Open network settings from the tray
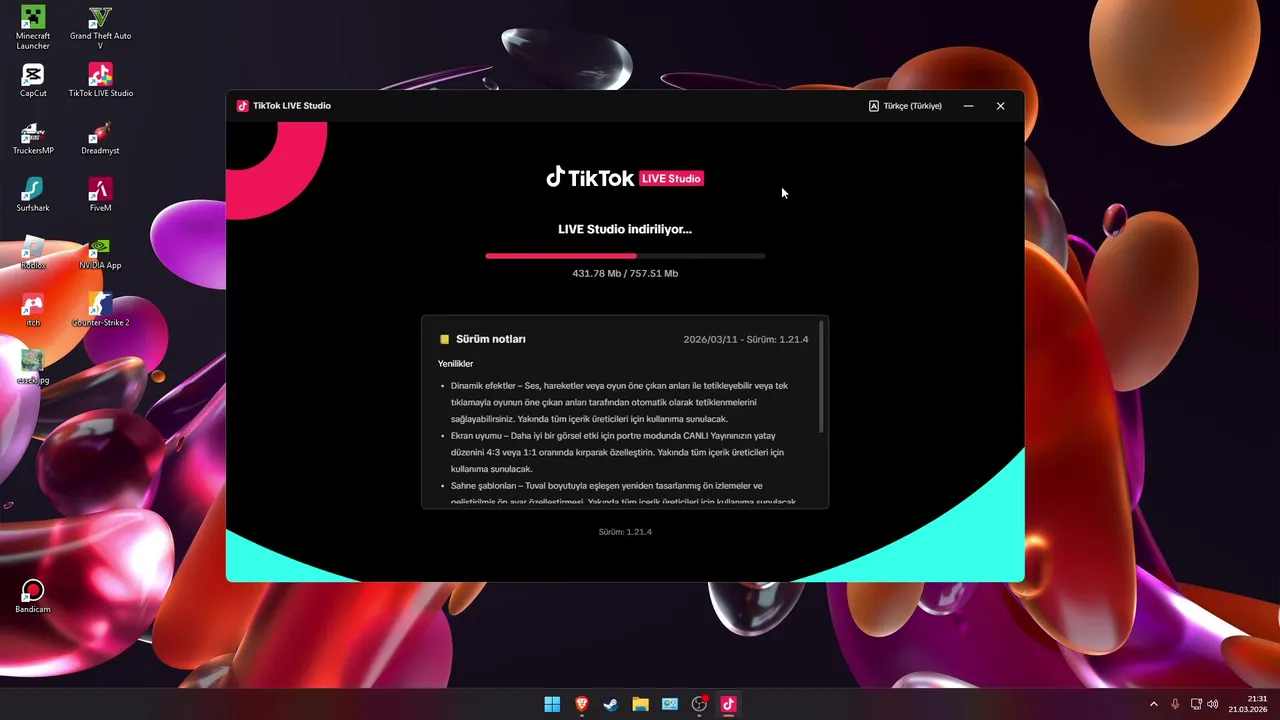This screenshot has height=720, width=1280. [1196, 704]
